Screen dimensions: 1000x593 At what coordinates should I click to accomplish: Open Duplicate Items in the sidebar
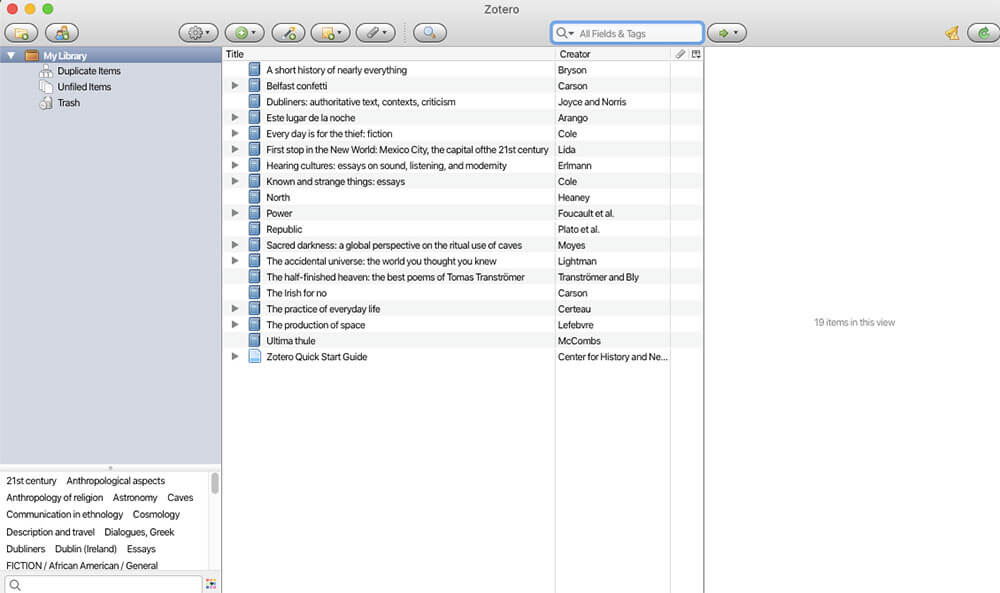89,71
